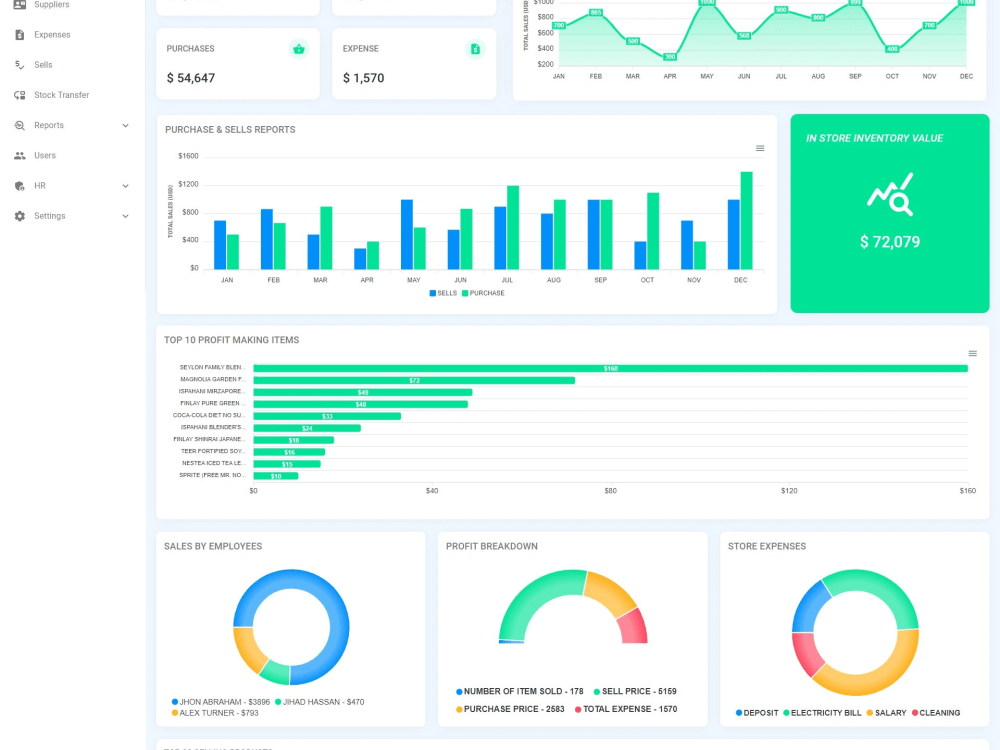The width and height of the screenshot is (1000, 750).
Task: Toggle JIHAD HASSAN legend entry
Action: 320,702
